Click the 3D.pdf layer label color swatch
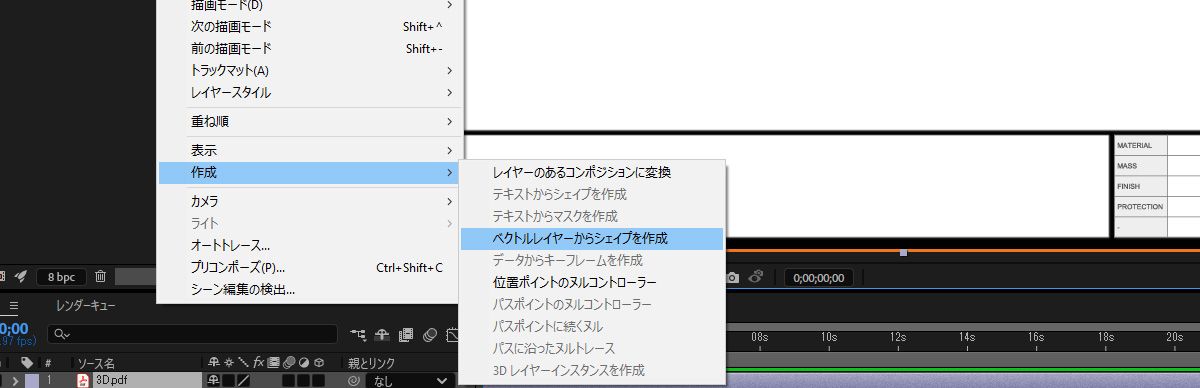1200x388 pixels. click(x=32, y=381)
